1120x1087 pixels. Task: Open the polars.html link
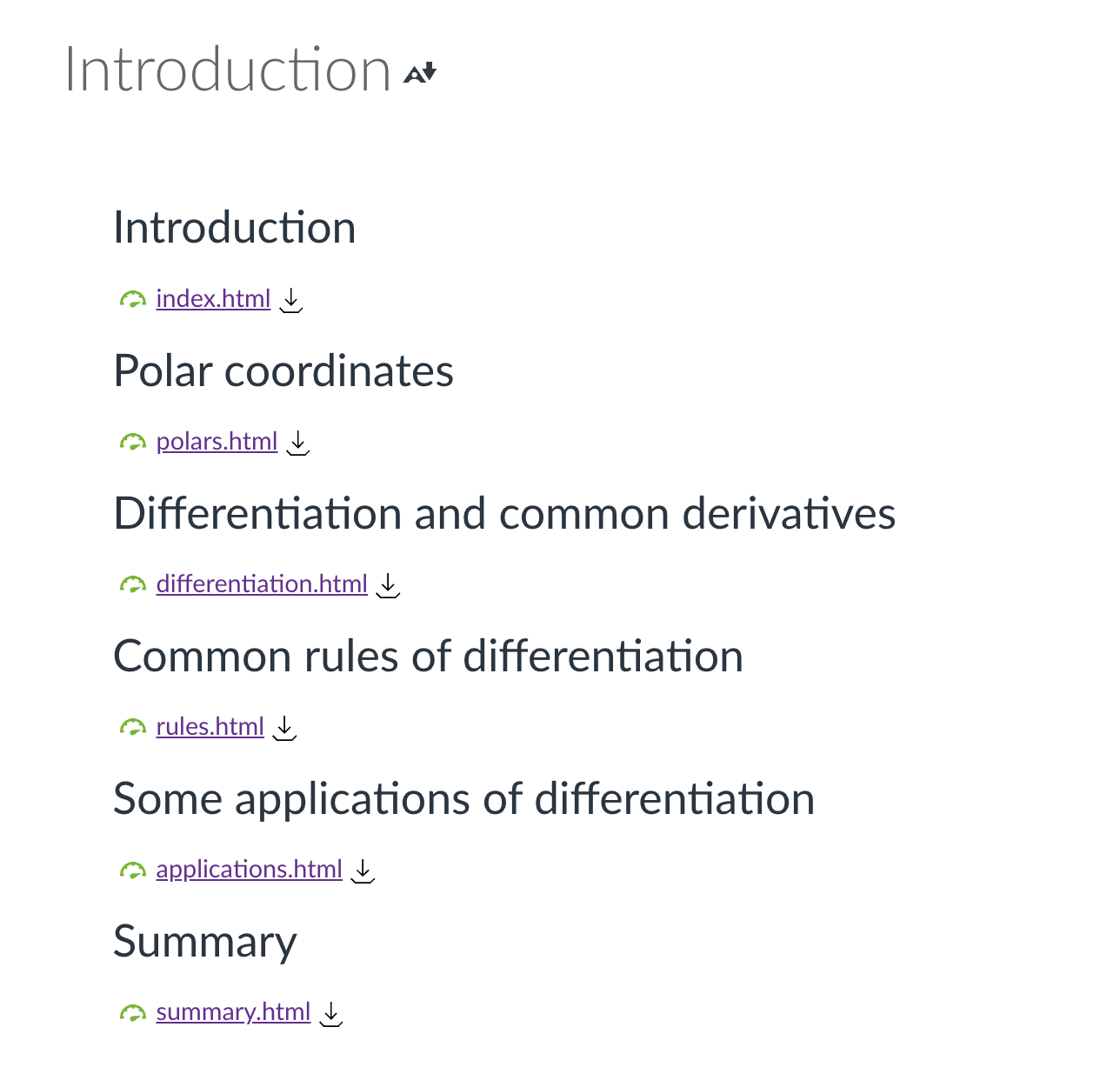(x=217, y=441)
